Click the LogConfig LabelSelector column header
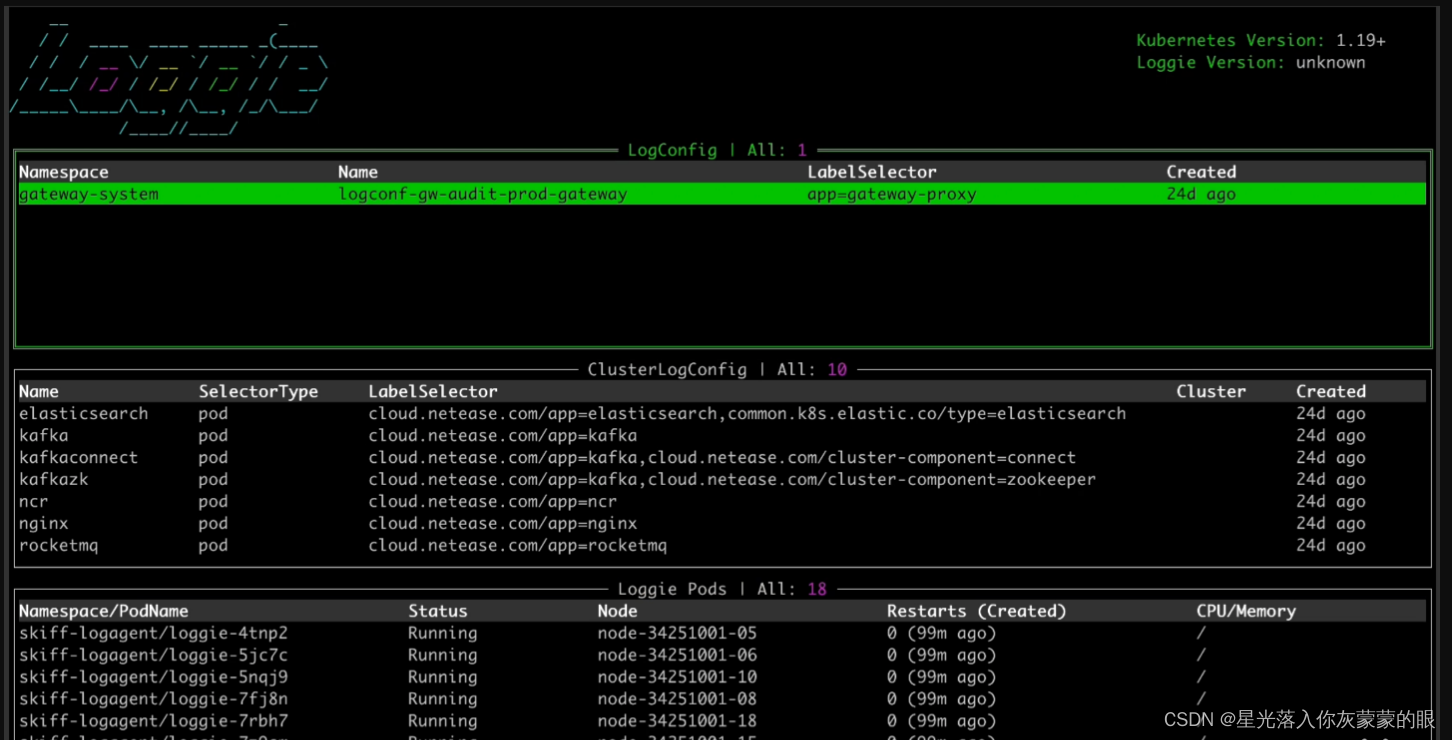Image resolution: width=1452 pixels, height=740 pixels. [872, 172]
